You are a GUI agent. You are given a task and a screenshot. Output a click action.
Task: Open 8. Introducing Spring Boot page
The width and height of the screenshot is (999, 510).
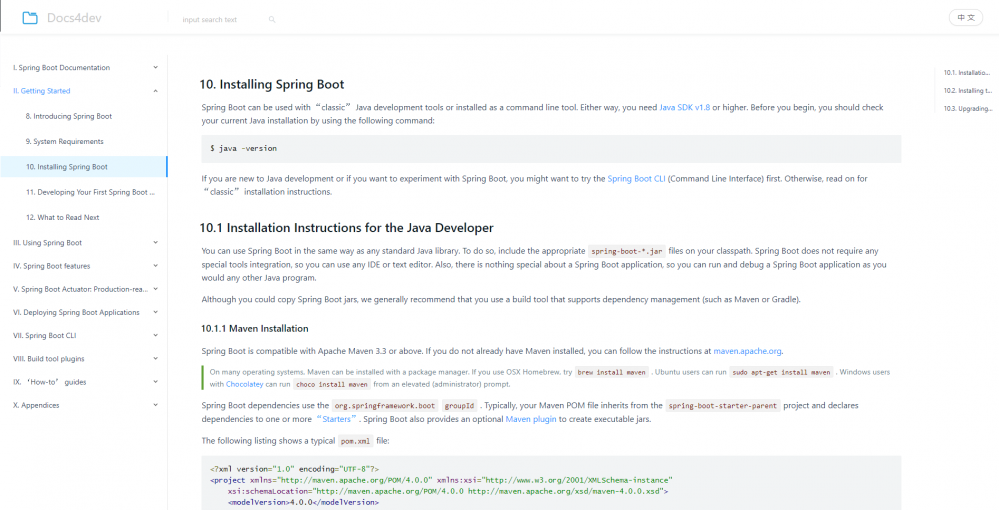(69, 116)
